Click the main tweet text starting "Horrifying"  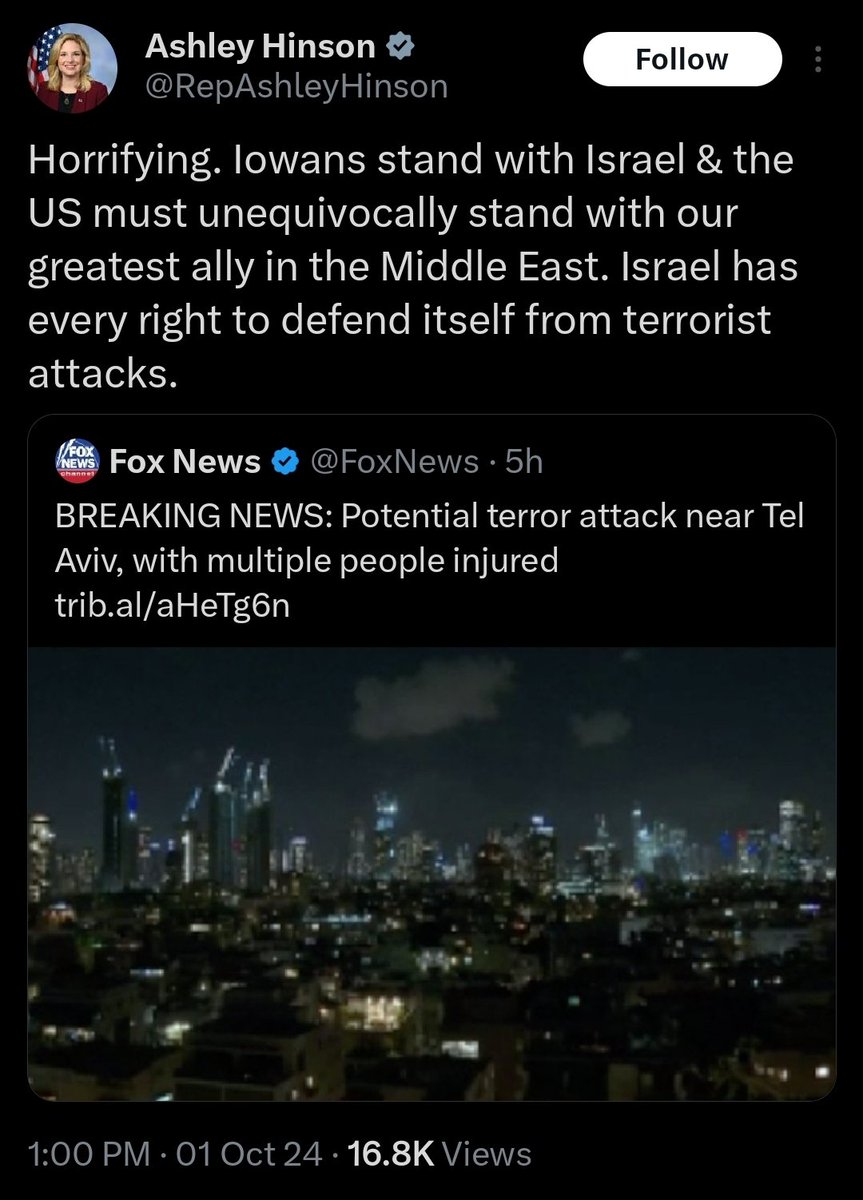coord(410,267)
